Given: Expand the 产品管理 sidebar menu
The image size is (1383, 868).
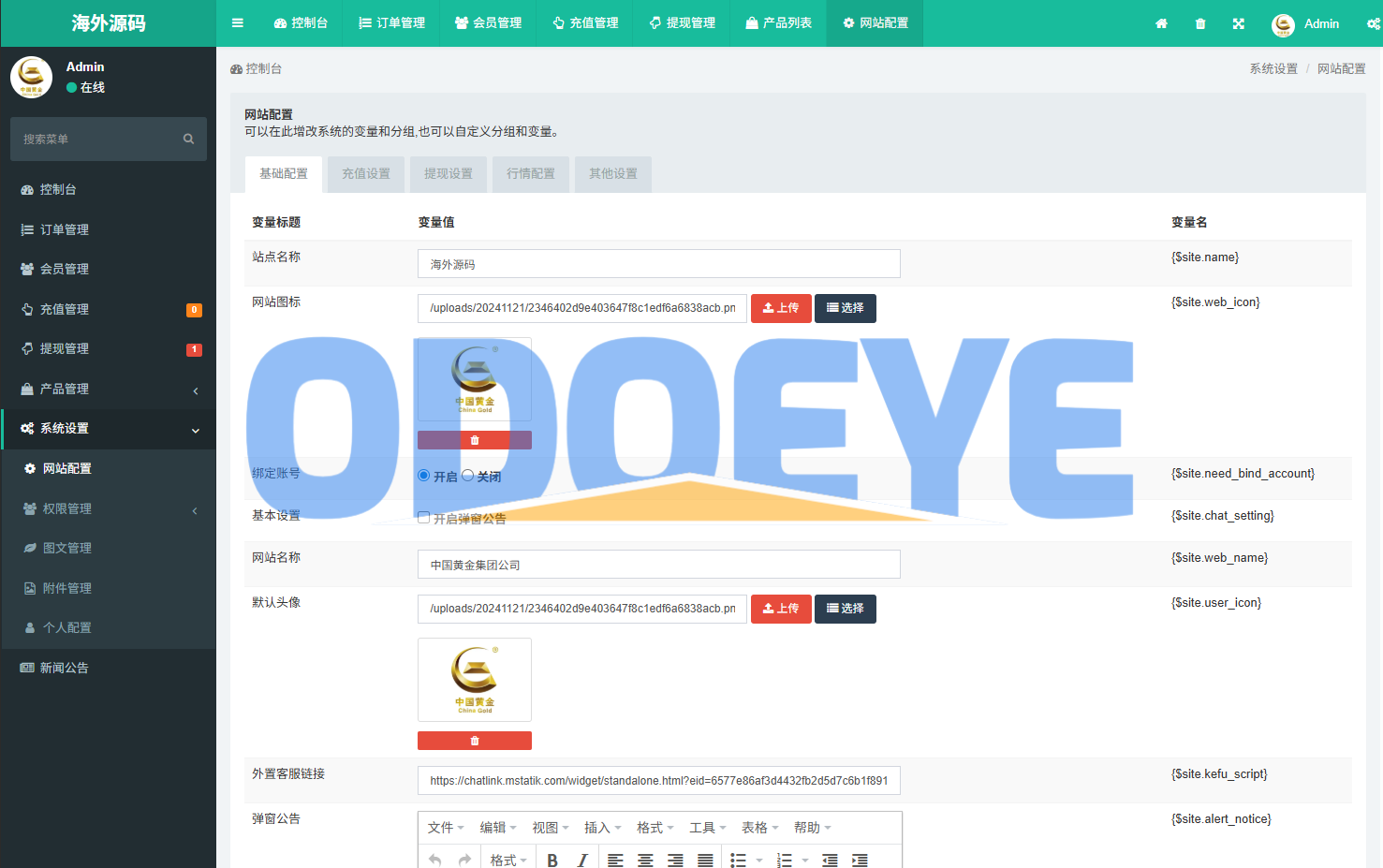Looking at the screenshot, I should click(x=108, y=390).
